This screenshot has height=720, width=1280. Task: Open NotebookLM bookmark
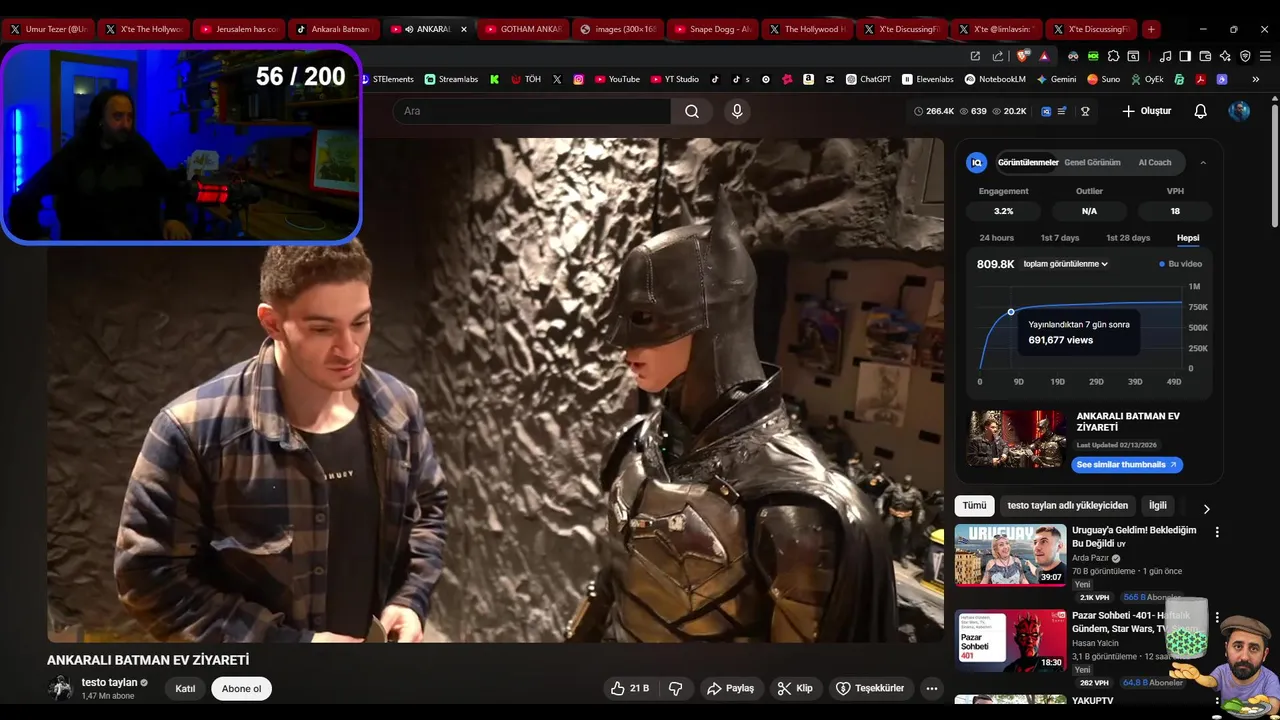tap(995, 79)
